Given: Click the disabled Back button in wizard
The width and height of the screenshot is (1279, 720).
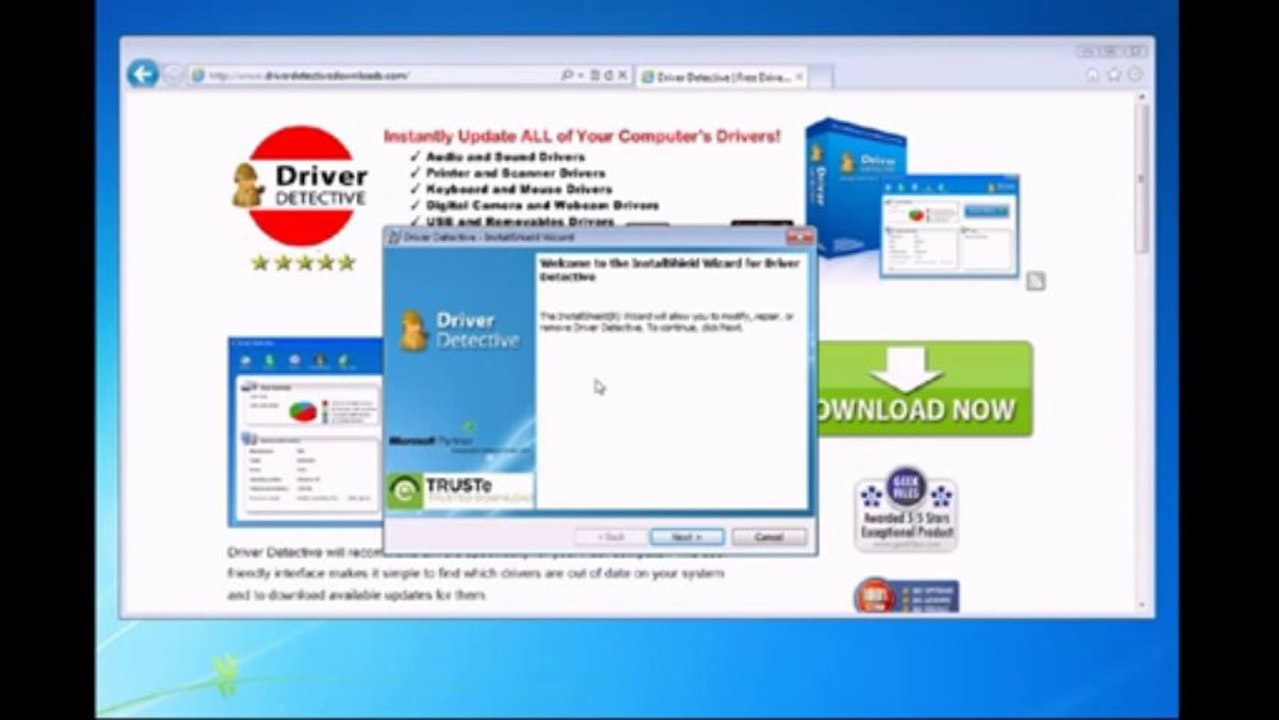Looking at the screenshot, I should pos(611,537).
